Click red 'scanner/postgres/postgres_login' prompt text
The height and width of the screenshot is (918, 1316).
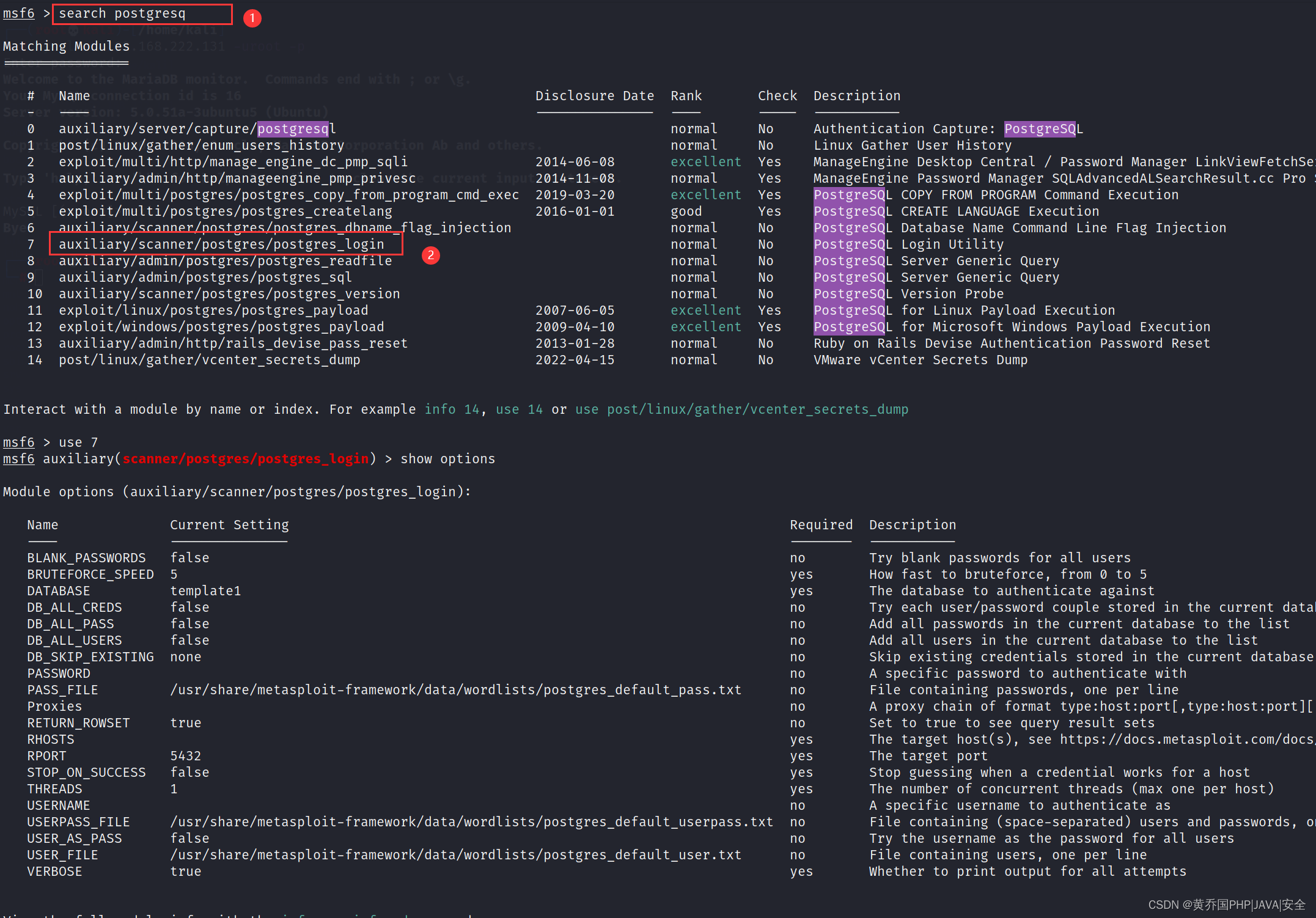pos(246,459)
